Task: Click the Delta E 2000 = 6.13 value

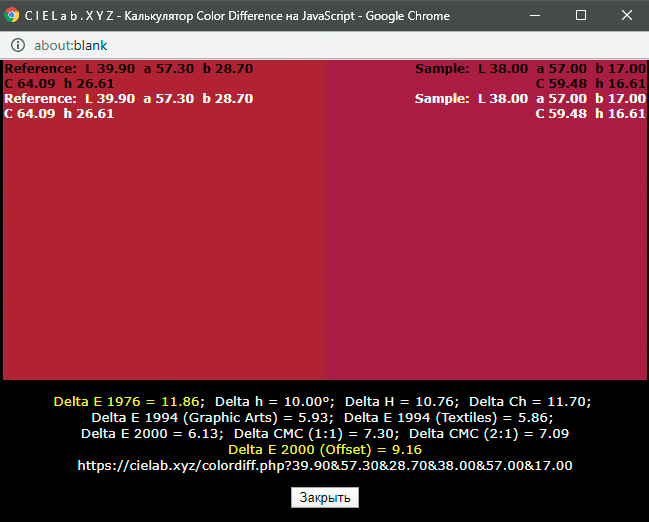Action: tap(150, 434)
